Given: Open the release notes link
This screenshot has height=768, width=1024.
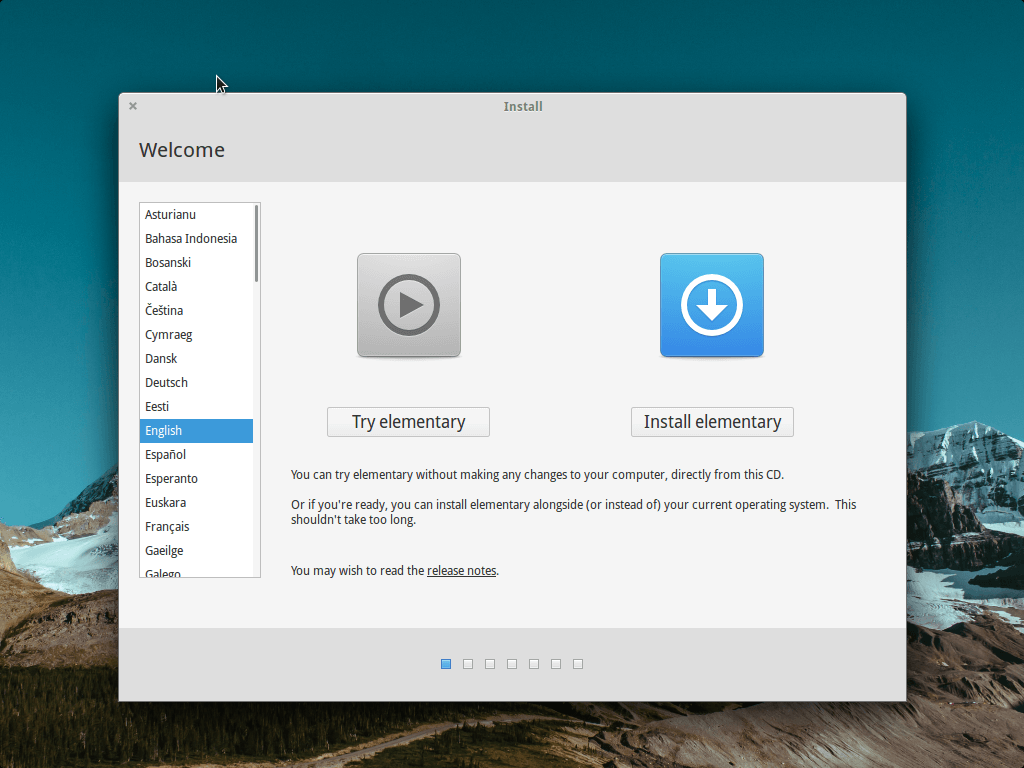Looking at the screenshot, I should (461, 570).
